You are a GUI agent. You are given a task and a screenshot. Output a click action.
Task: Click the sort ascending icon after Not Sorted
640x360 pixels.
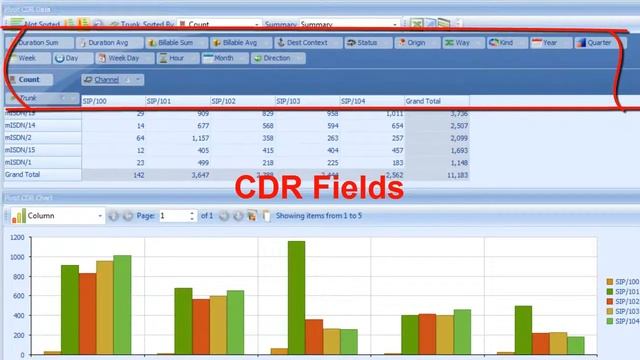(x=70, y=23)
